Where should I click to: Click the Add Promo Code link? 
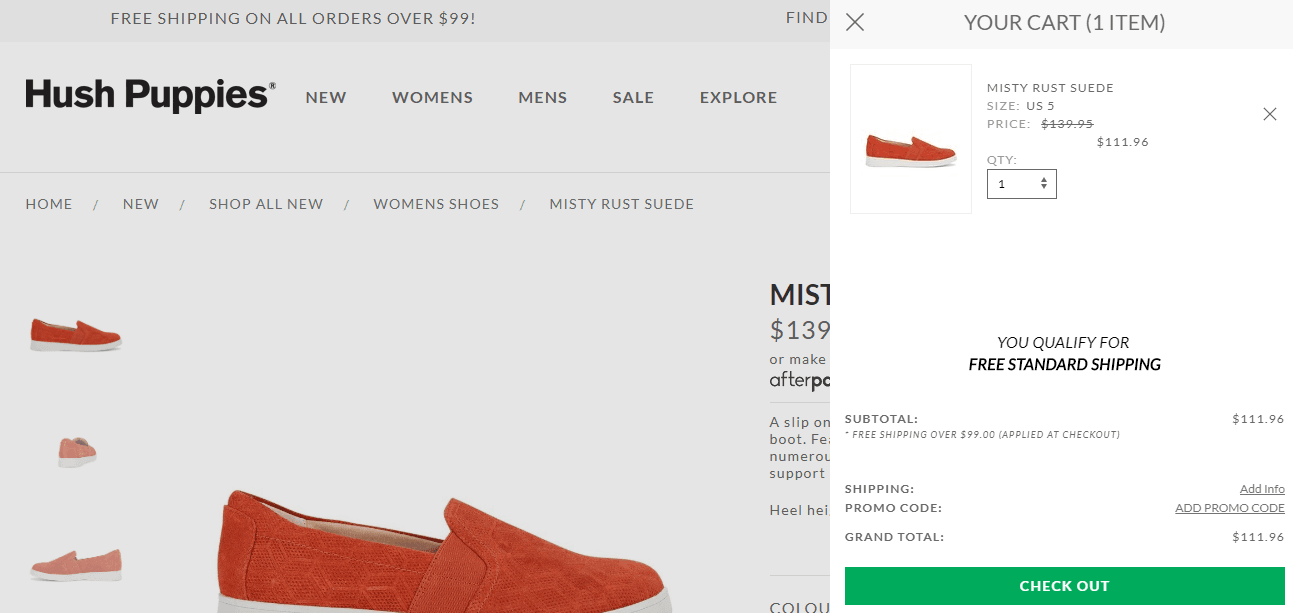pos(1229,508)
